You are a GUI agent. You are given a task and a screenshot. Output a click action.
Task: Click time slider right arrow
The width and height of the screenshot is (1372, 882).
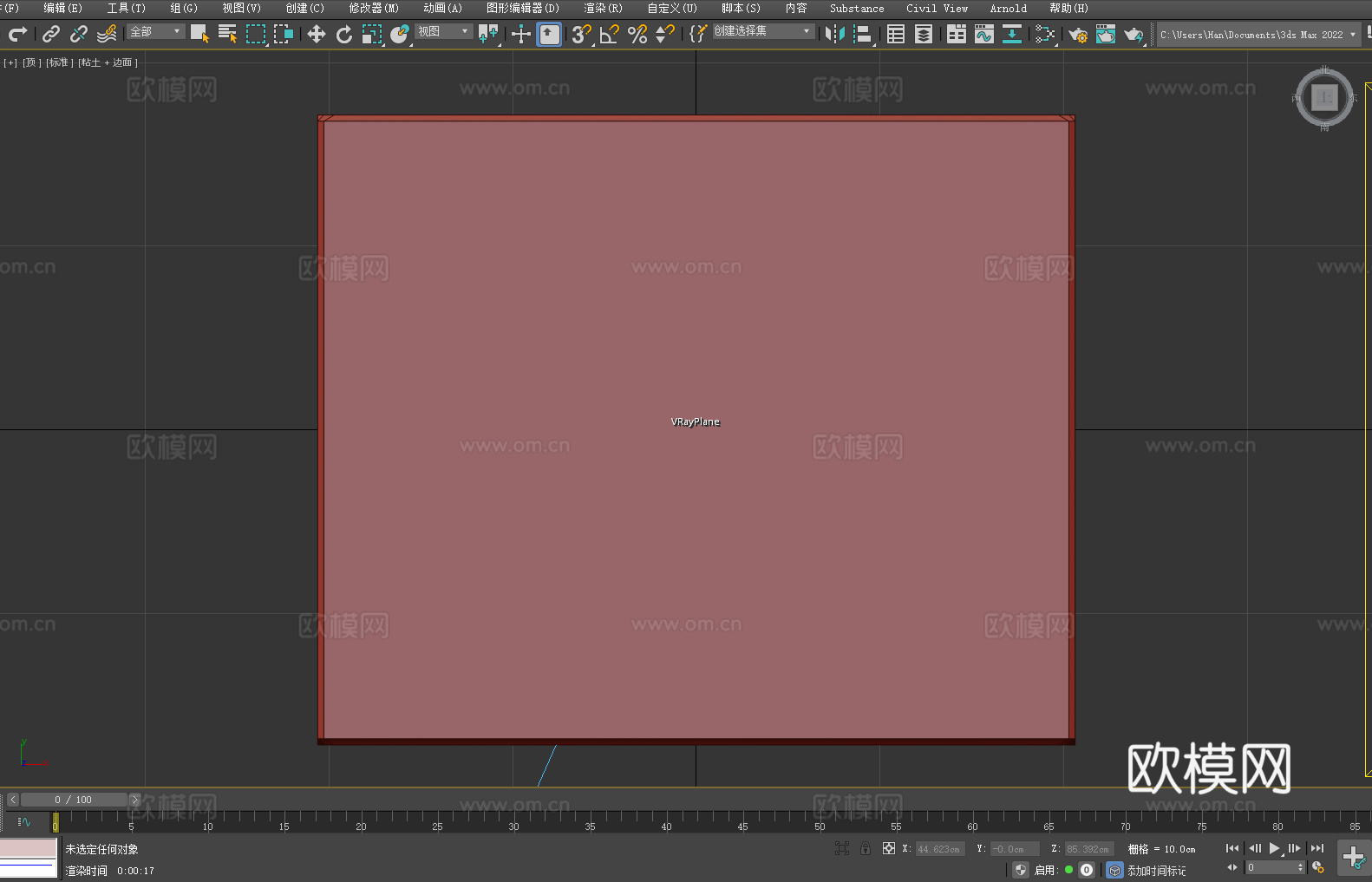tap(134, 800)
